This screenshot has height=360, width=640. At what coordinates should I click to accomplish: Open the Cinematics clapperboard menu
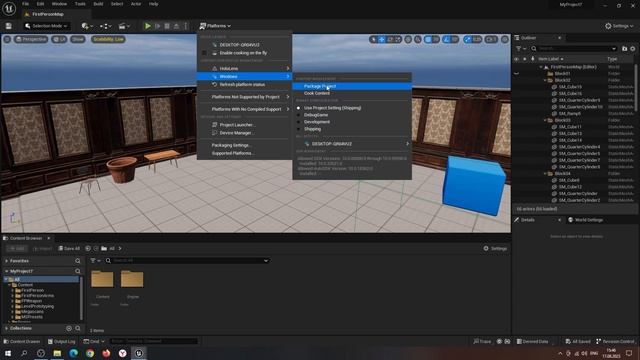[124, 26]
